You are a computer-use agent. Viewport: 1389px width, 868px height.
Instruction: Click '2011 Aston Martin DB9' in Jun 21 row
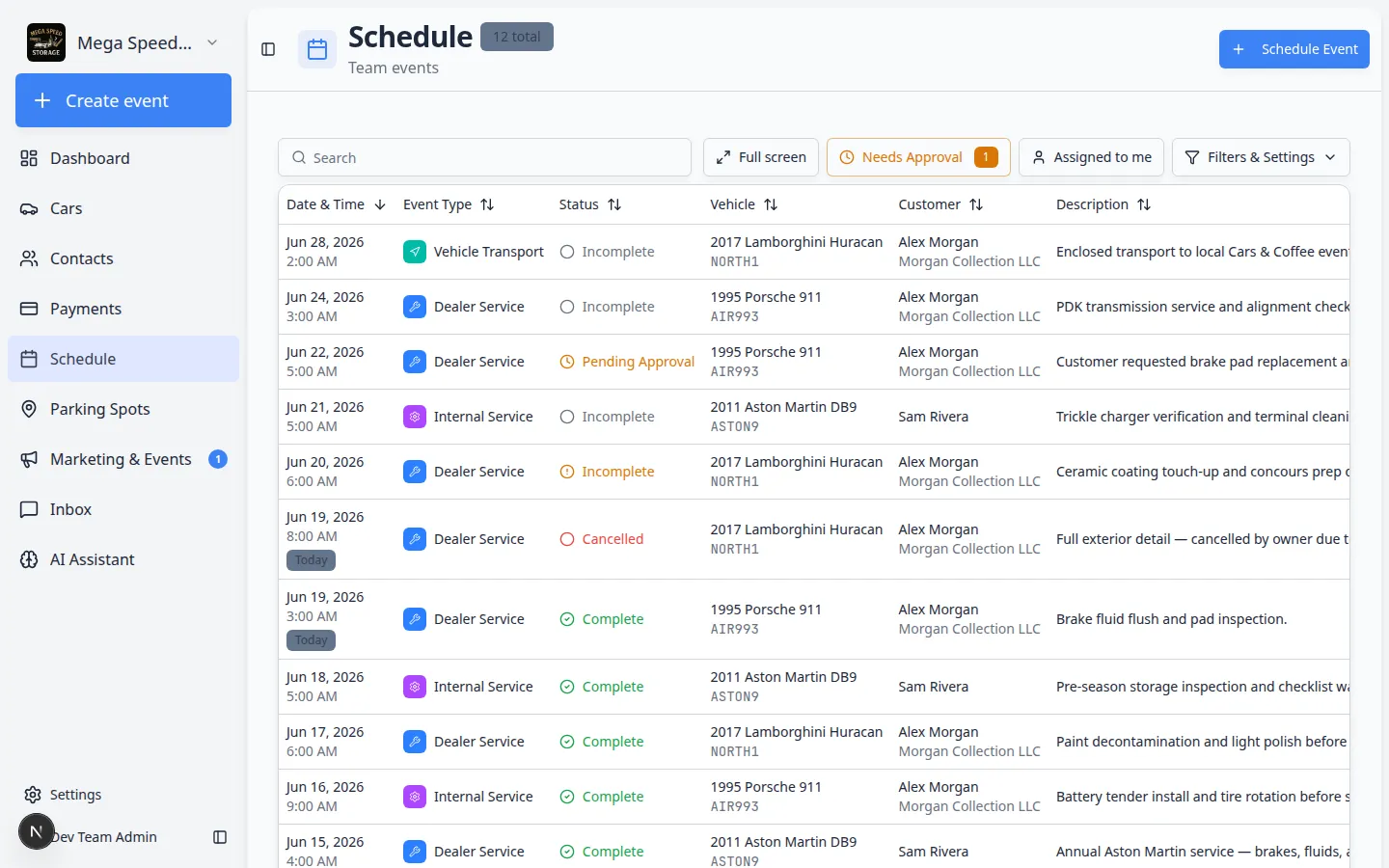click(x=783, y=407)
